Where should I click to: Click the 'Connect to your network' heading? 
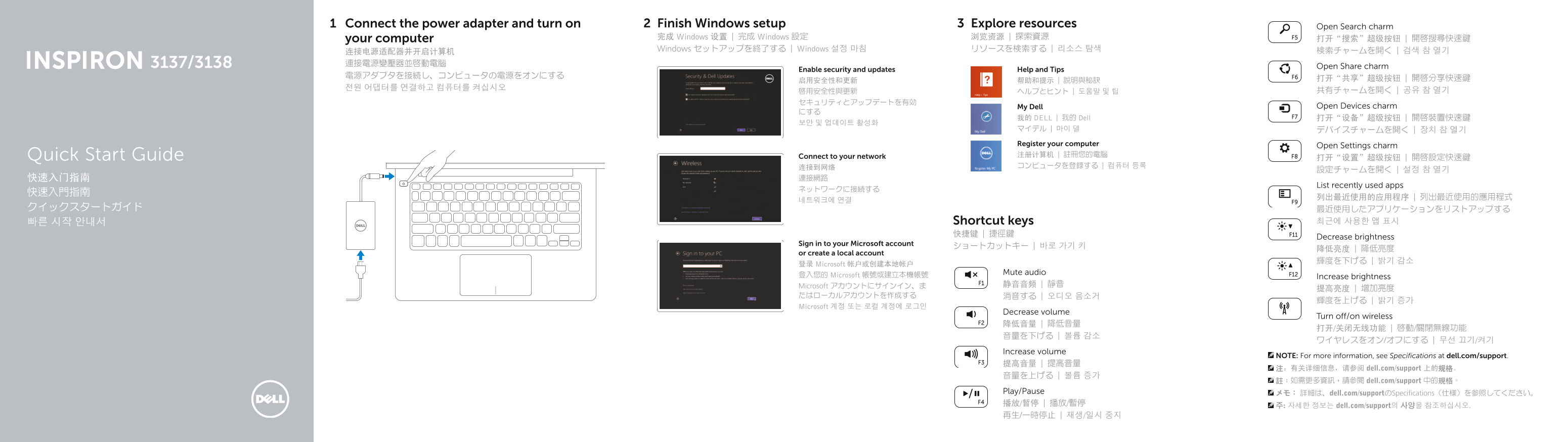(x=842, y=156)
